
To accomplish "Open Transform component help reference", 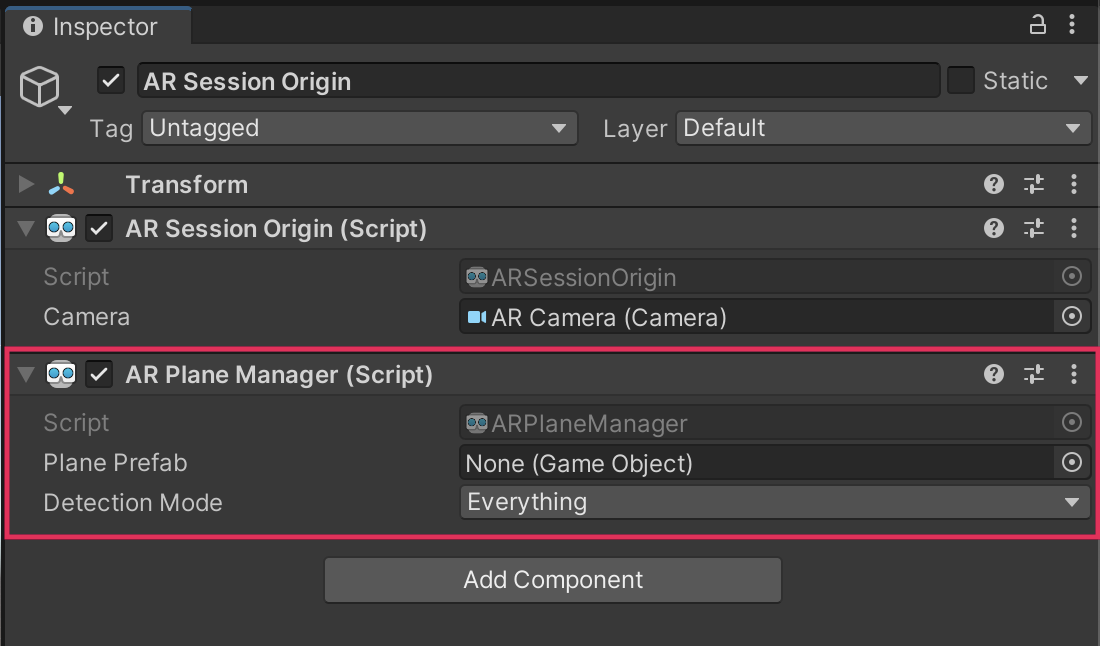I will 994,184.
